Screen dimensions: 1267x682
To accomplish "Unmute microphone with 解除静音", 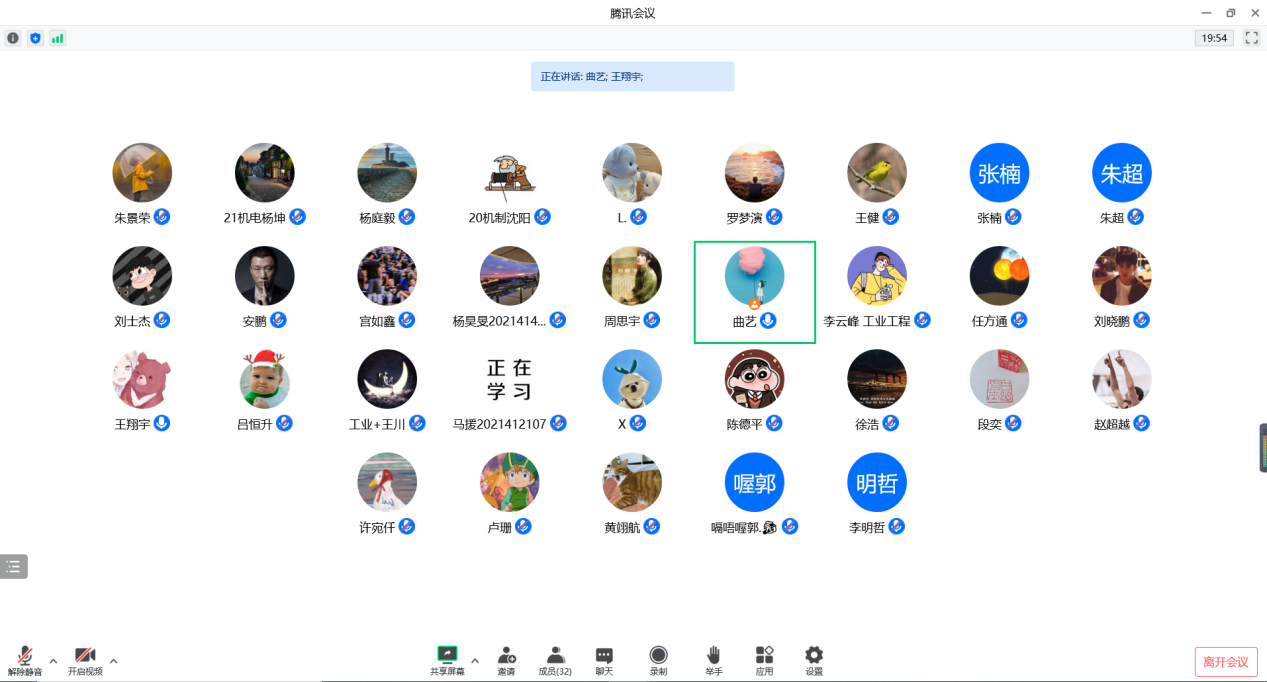I will coord(25,659).
